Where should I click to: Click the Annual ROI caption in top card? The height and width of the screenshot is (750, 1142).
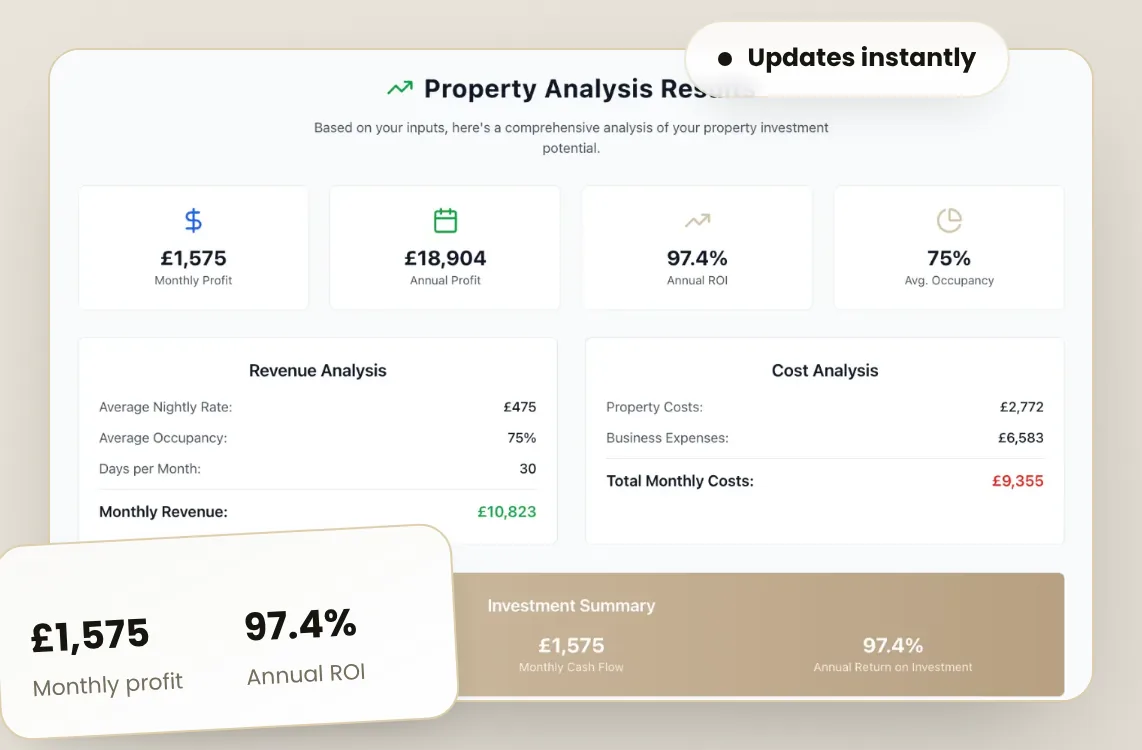(697, 280)
